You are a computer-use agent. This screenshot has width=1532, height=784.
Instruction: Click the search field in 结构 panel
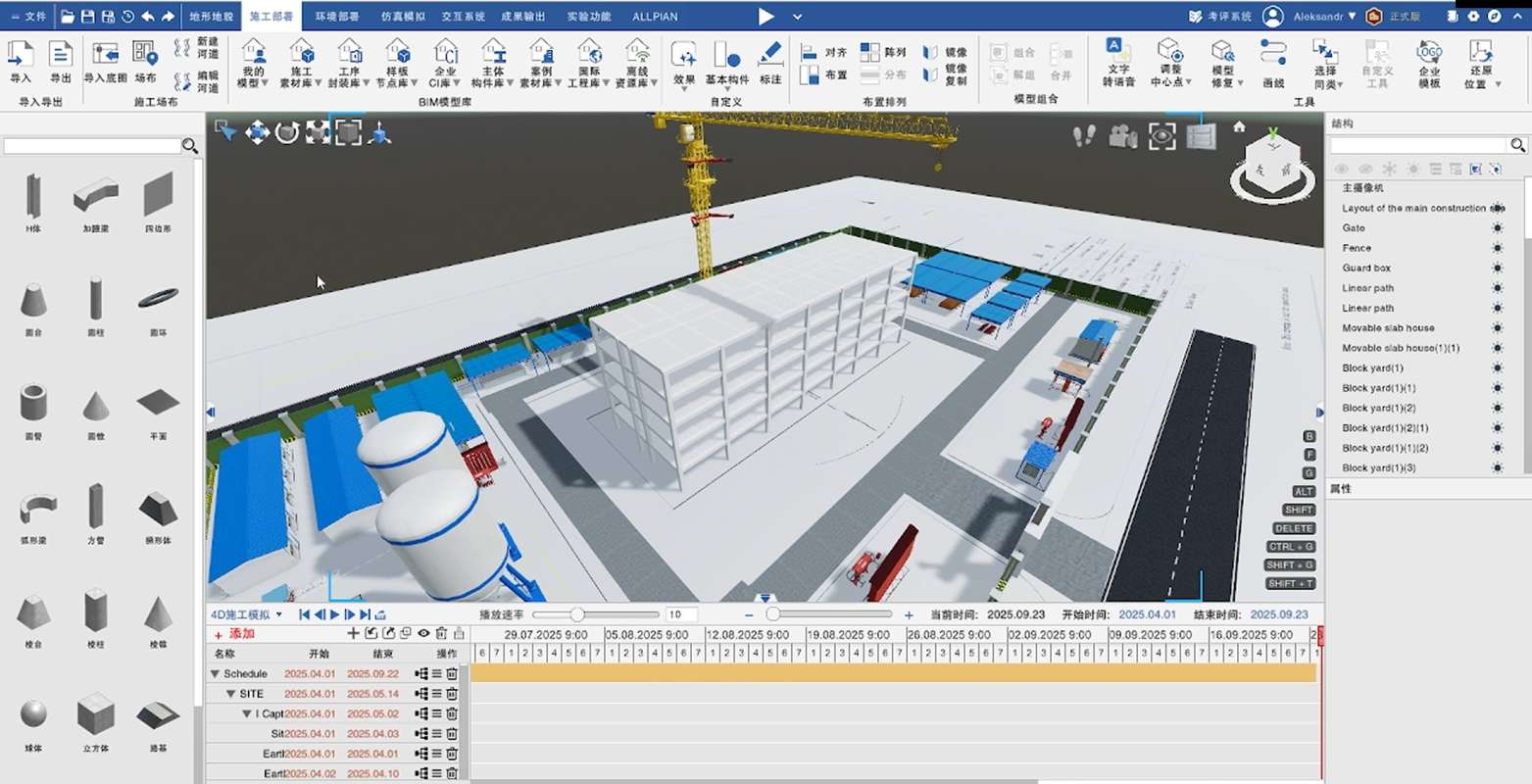pyautogui.click(x=1417, y=145)
